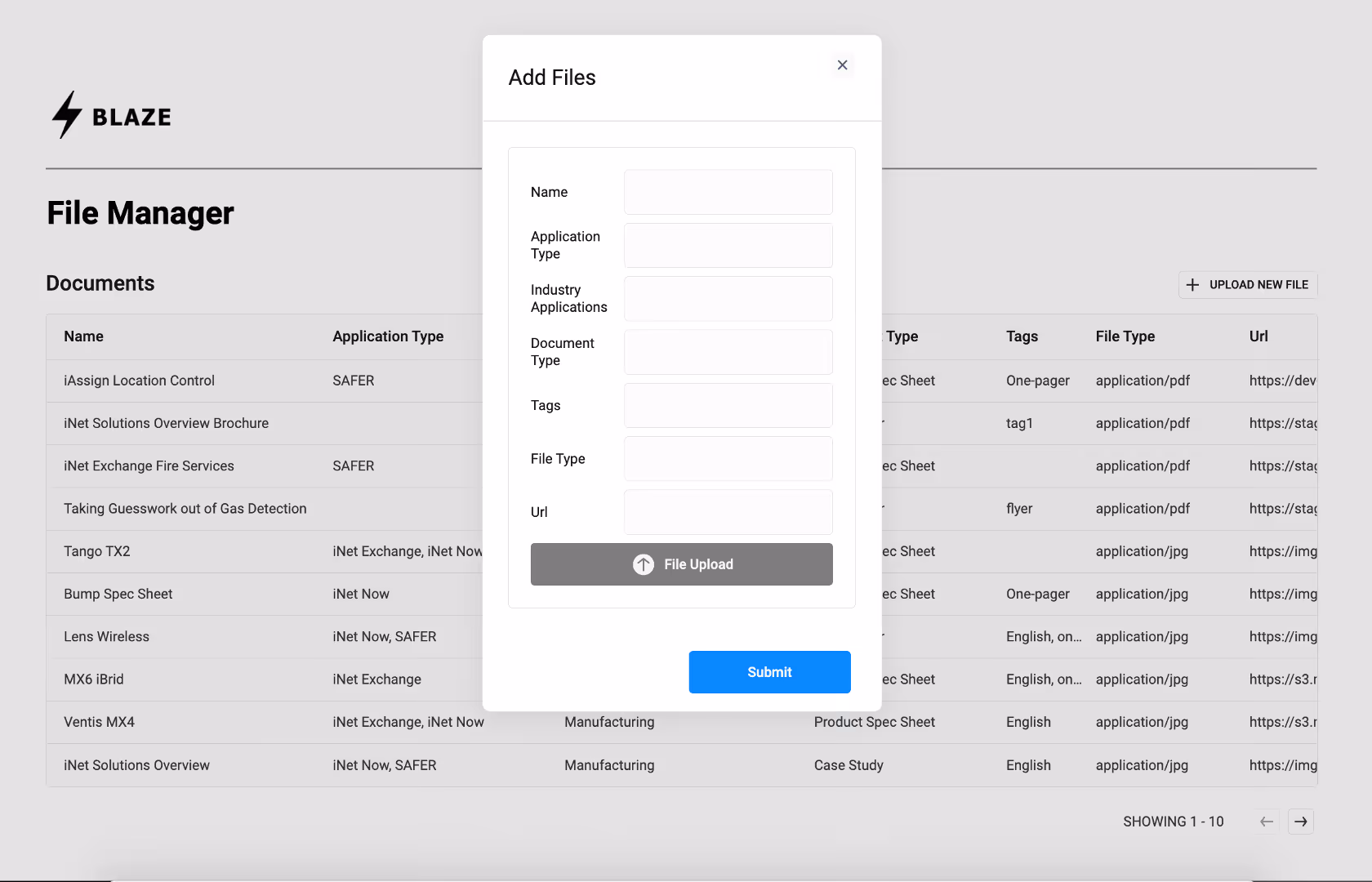Click the upload arrow icon in File Upload
Image resolution: width=1372 pixels, height=882 pixels.
tap(643, 564)
